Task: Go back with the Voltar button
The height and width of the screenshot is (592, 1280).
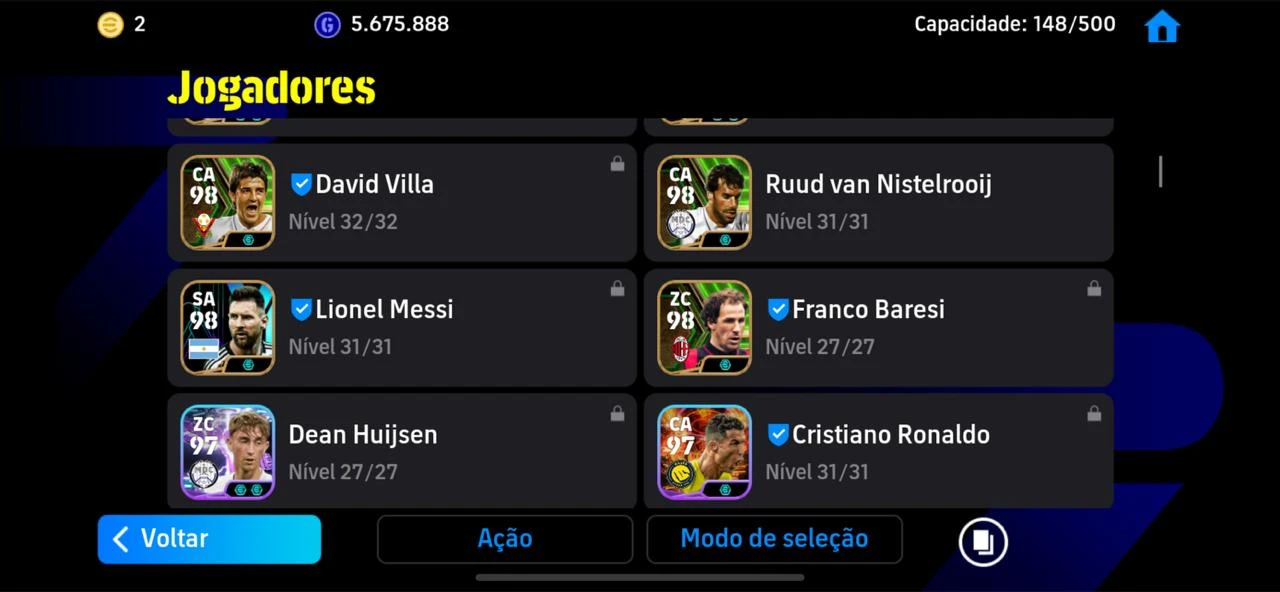Action: (x=209, y=539)
